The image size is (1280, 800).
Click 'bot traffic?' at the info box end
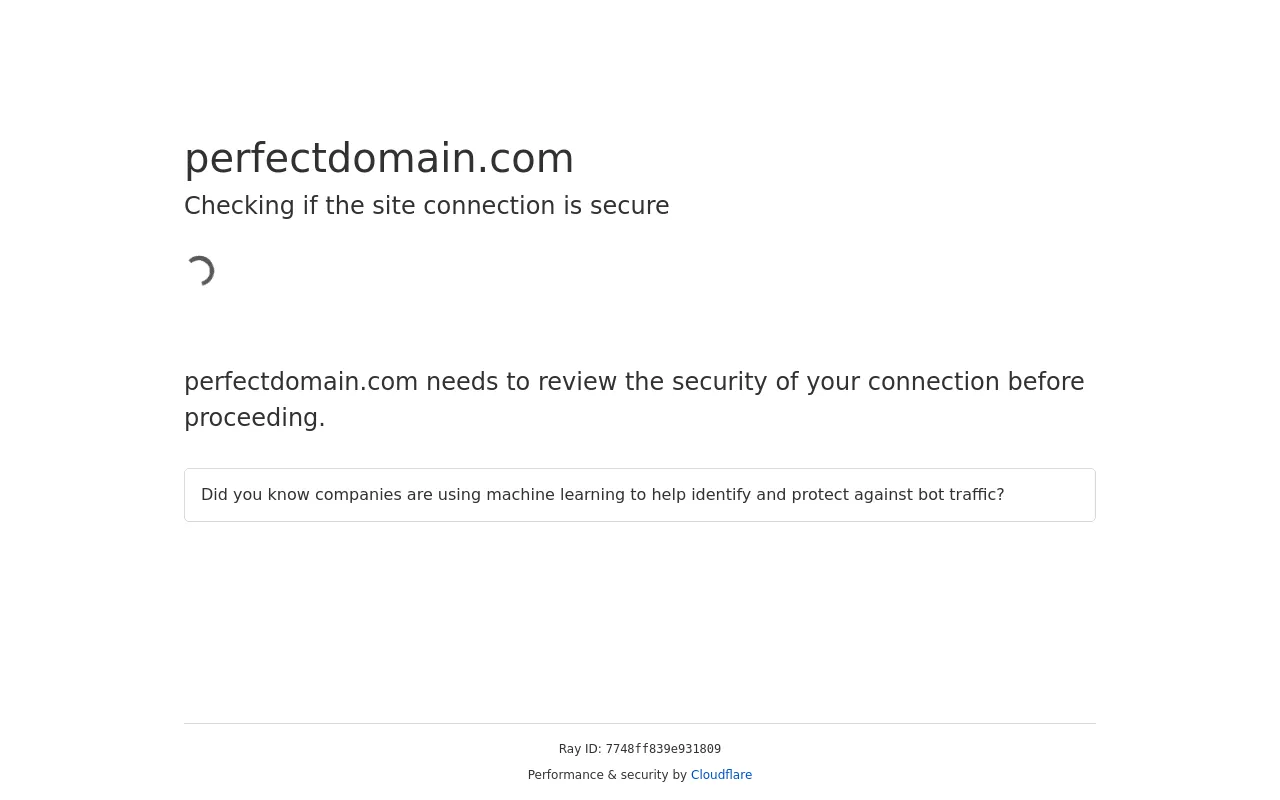click(x=961, y=495)
